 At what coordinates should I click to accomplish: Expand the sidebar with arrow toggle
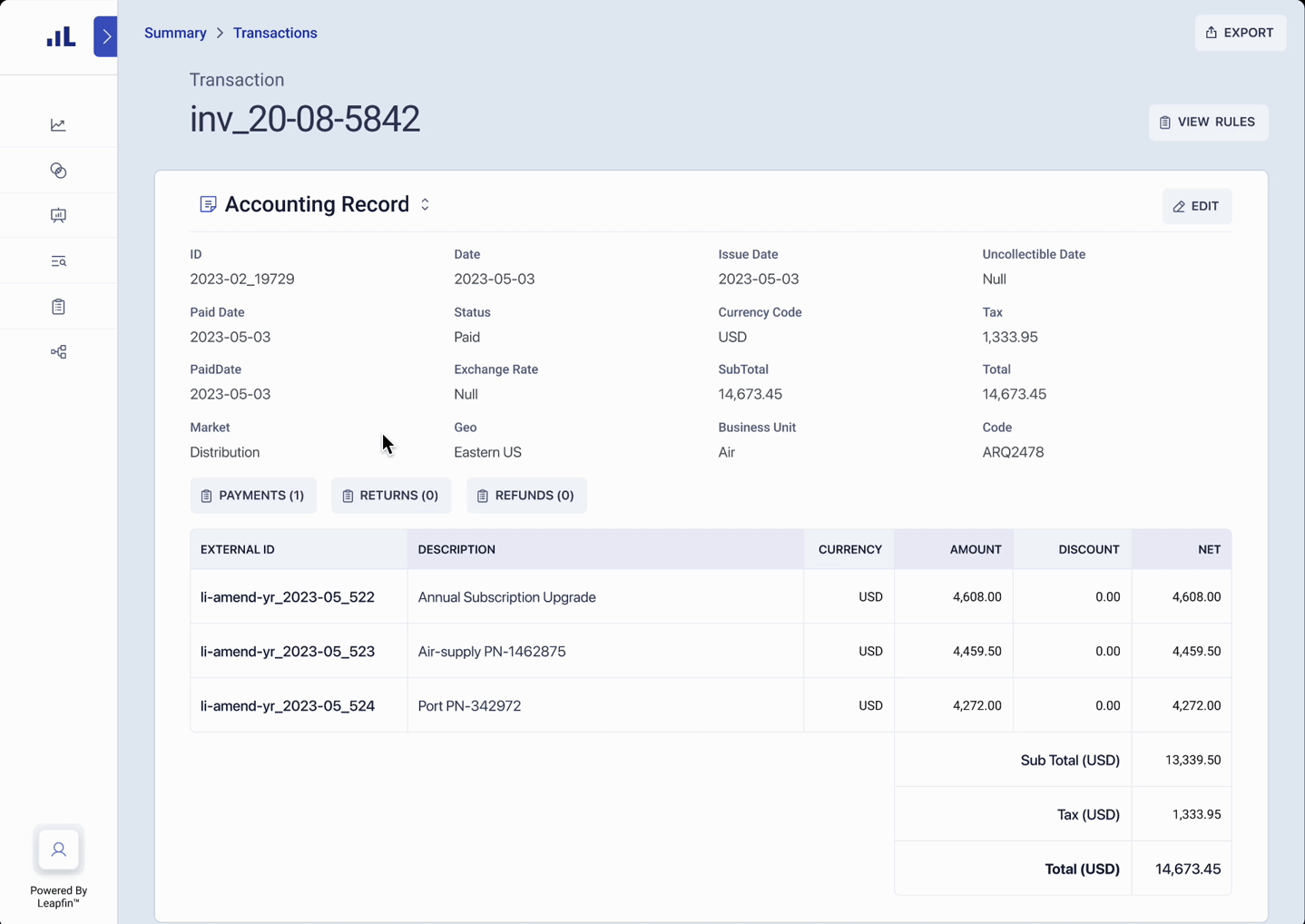[x=105, y=36]
